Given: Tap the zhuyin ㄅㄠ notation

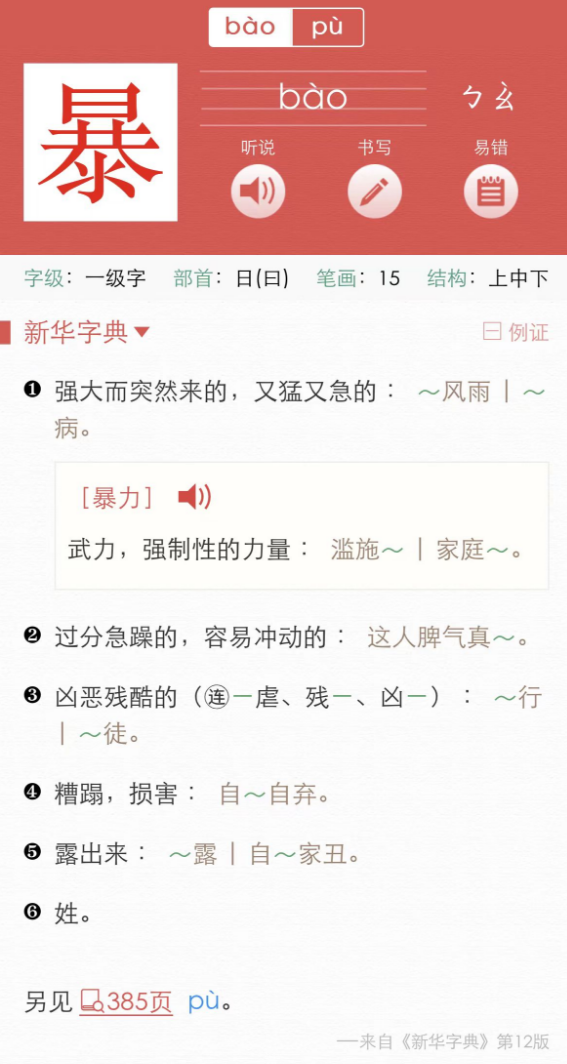Looking at the screenshot, I should (x=488, y=98).
